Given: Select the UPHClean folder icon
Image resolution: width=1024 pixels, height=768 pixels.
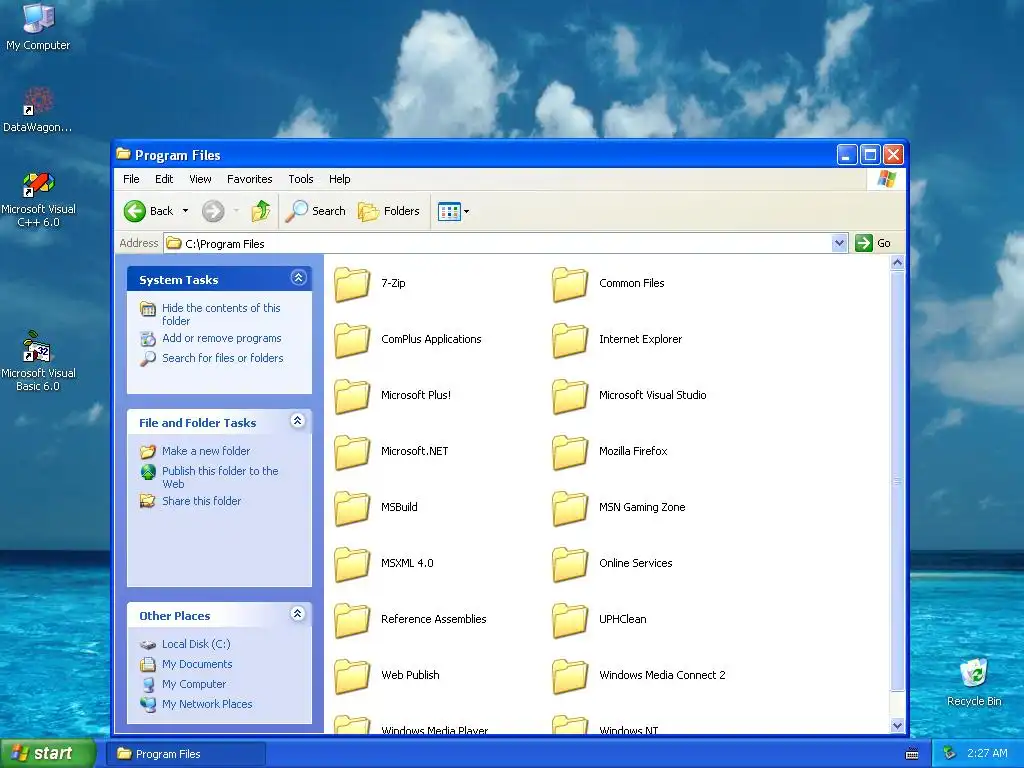Looking at the screenshot, I should [x=570, y=620].
